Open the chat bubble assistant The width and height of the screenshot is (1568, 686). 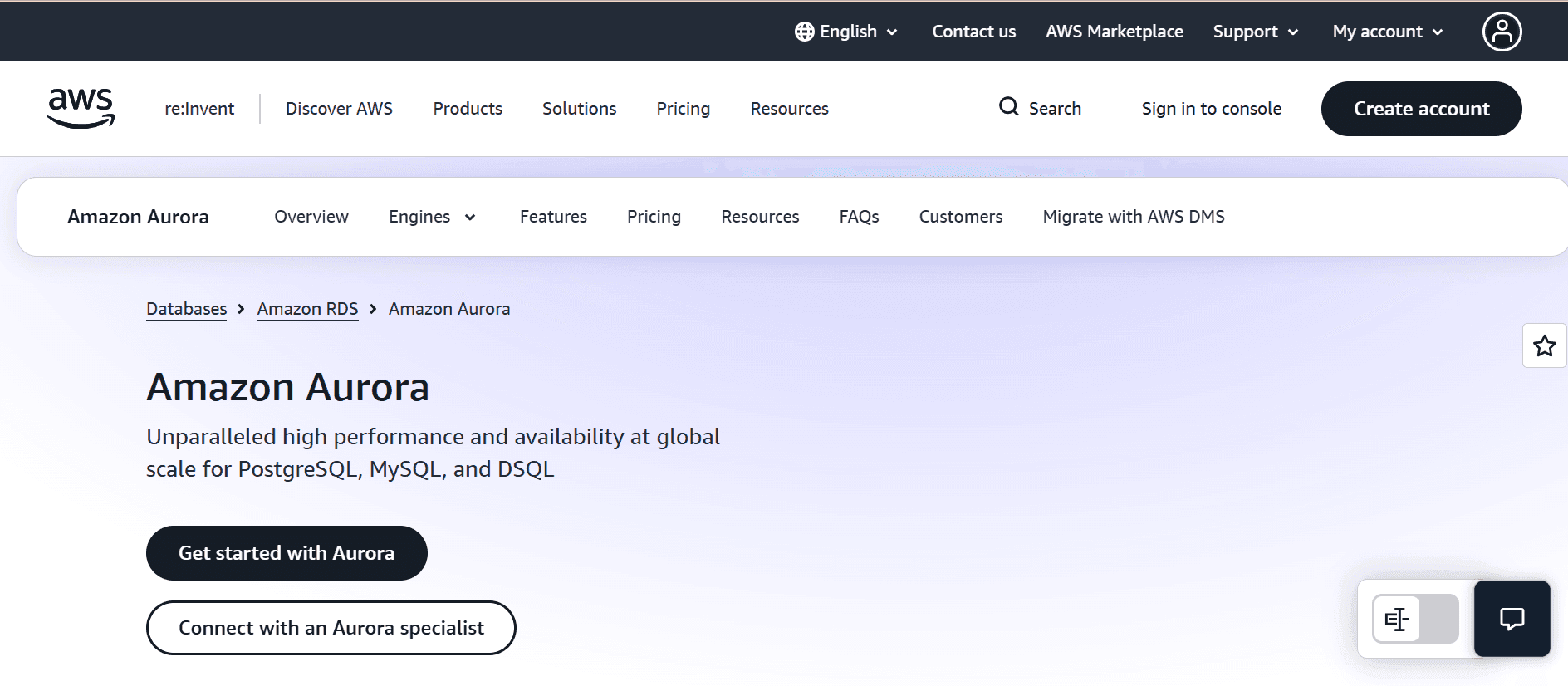point(1512,619)
